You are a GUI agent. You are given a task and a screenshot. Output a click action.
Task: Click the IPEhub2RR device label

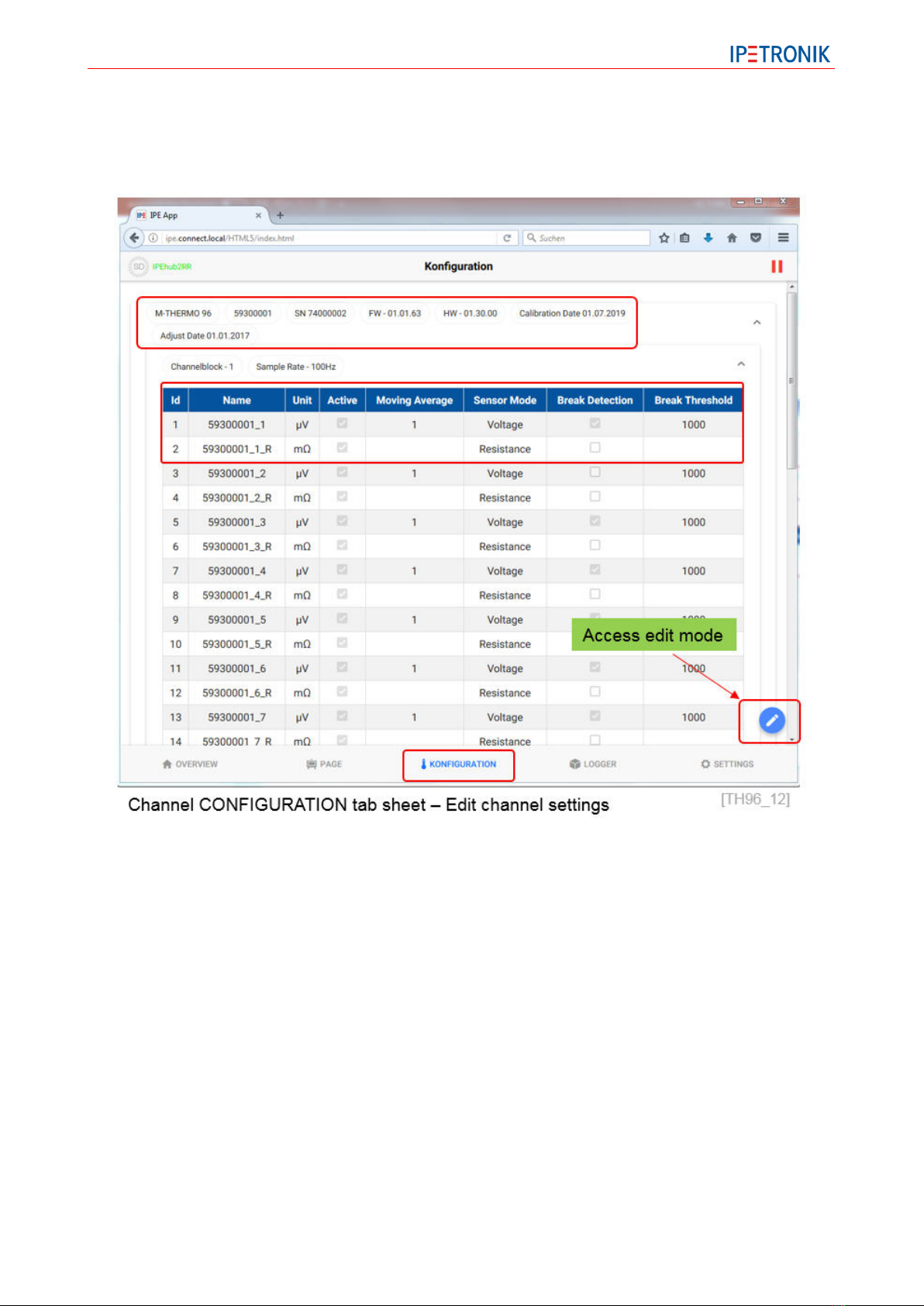172,267
